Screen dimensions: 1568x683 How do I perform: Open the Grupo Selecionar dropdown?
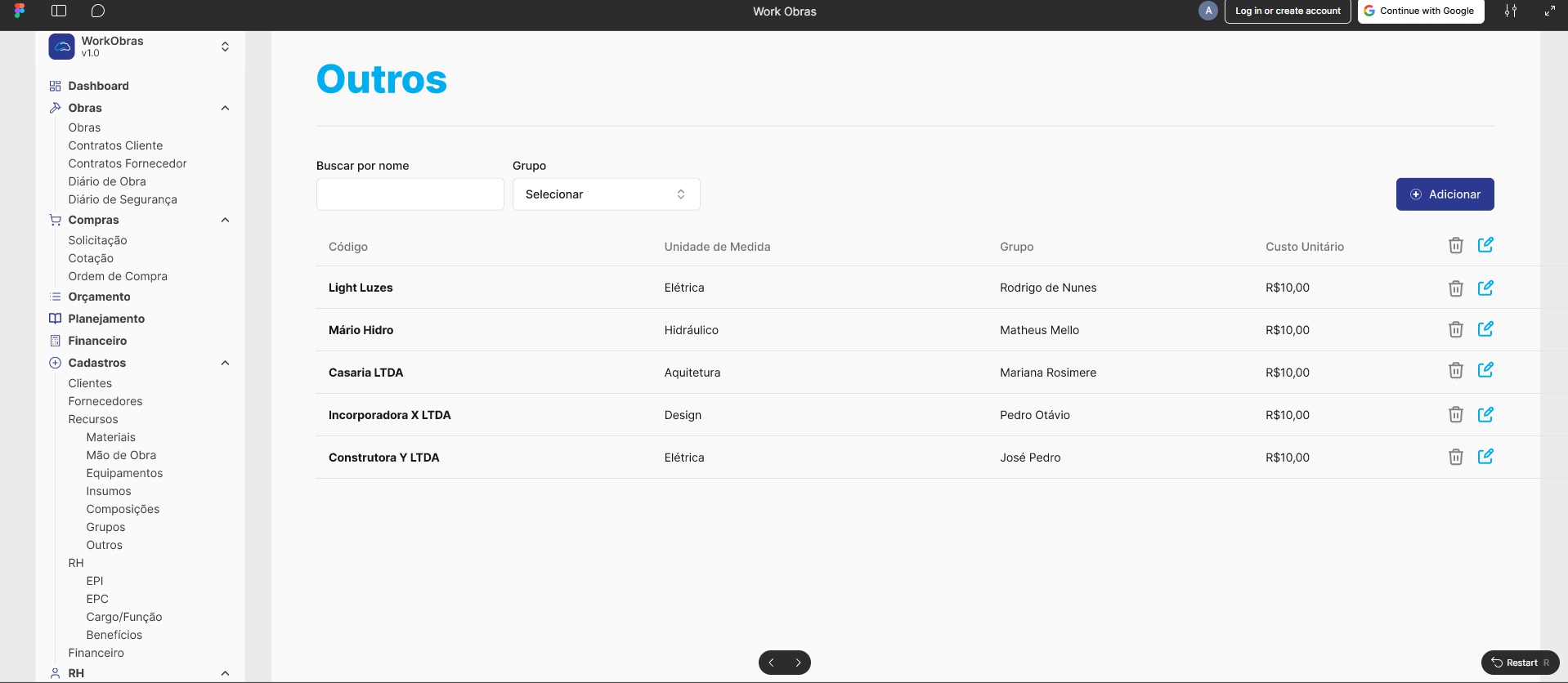606,194
